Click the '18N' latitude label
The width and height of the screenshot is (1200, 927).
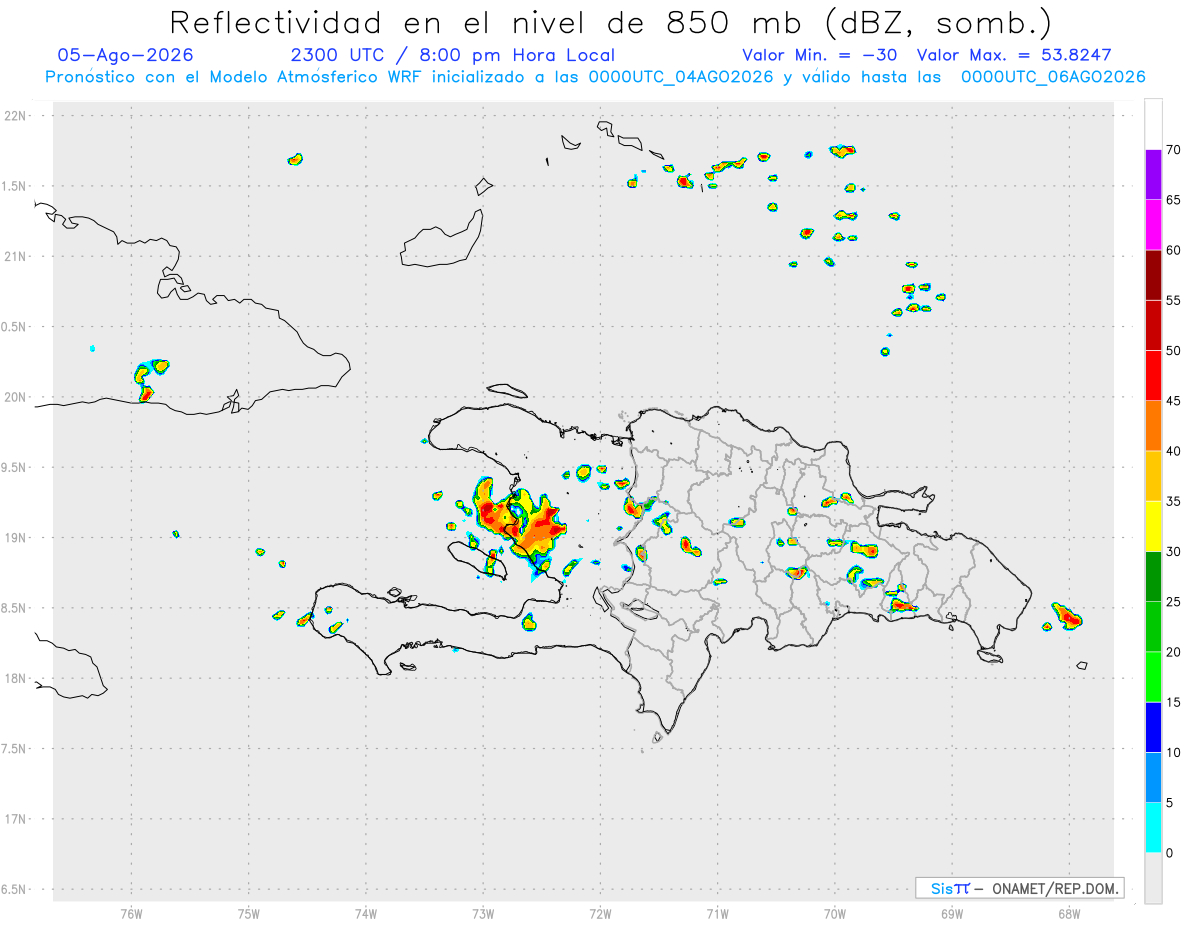pyautogui.click(x=16, y=679)
